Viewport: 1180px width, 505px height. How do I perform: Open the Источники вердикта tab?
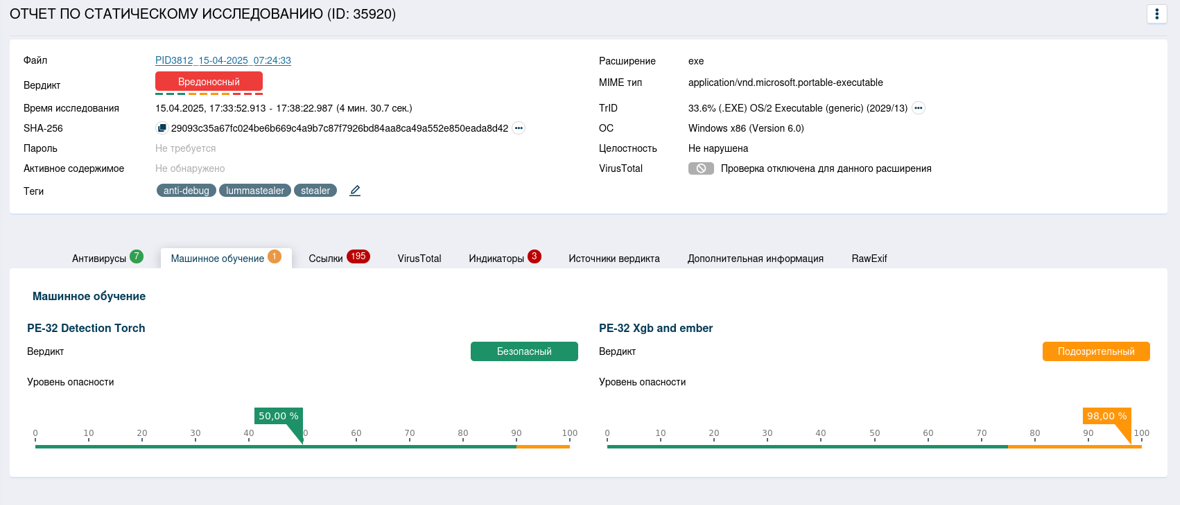click(614, 258)
